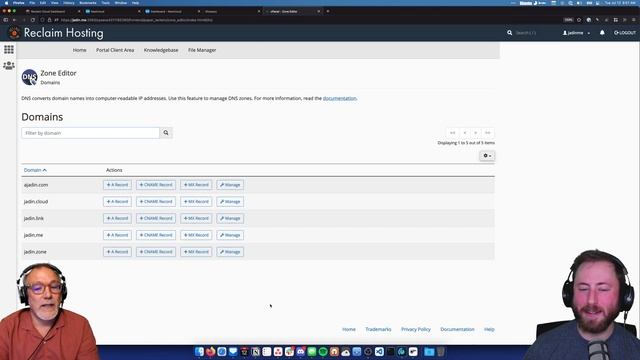This screenshot has width=640, height=360.
Task: Focus the Filter by domain field
Action: (x=90, y=133)
